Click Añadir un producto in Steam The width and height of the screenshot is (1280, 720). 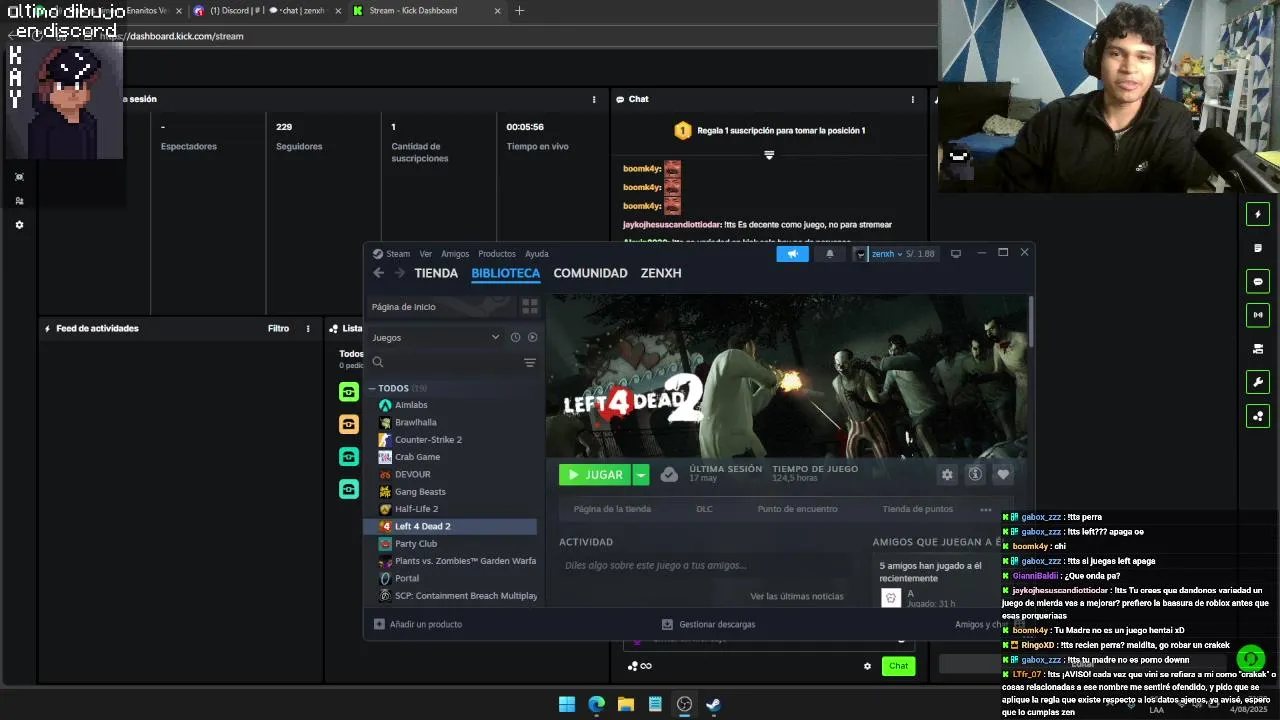[418, 624]
